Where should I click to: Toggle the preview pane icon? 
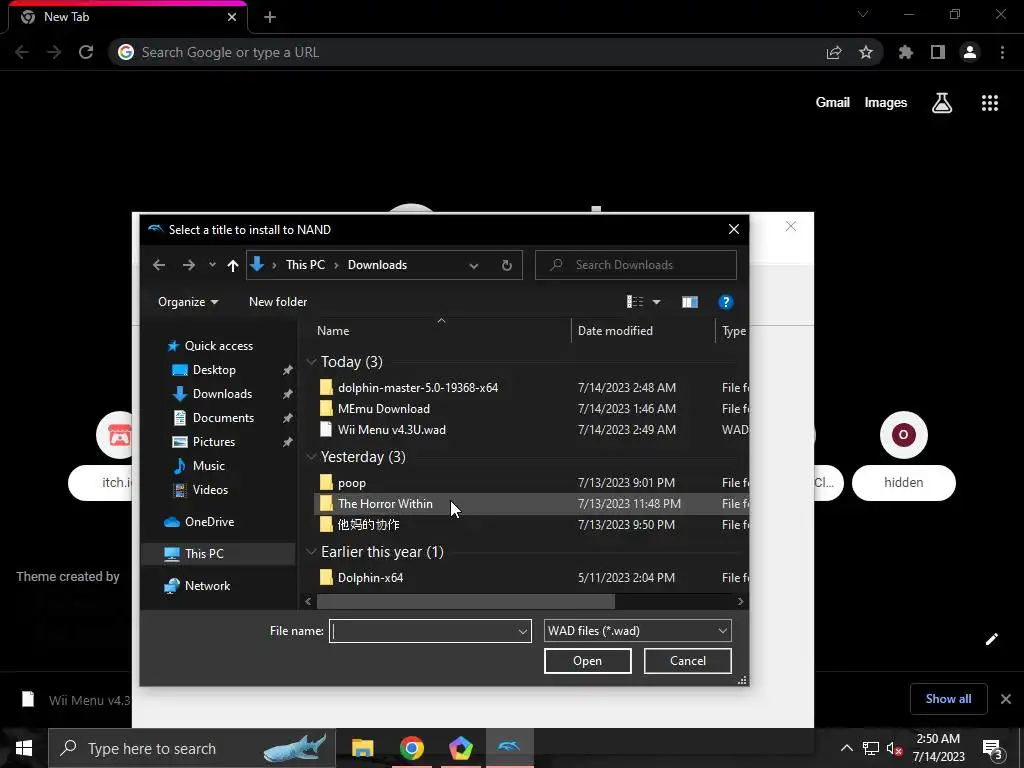click(x=690, y=302)
